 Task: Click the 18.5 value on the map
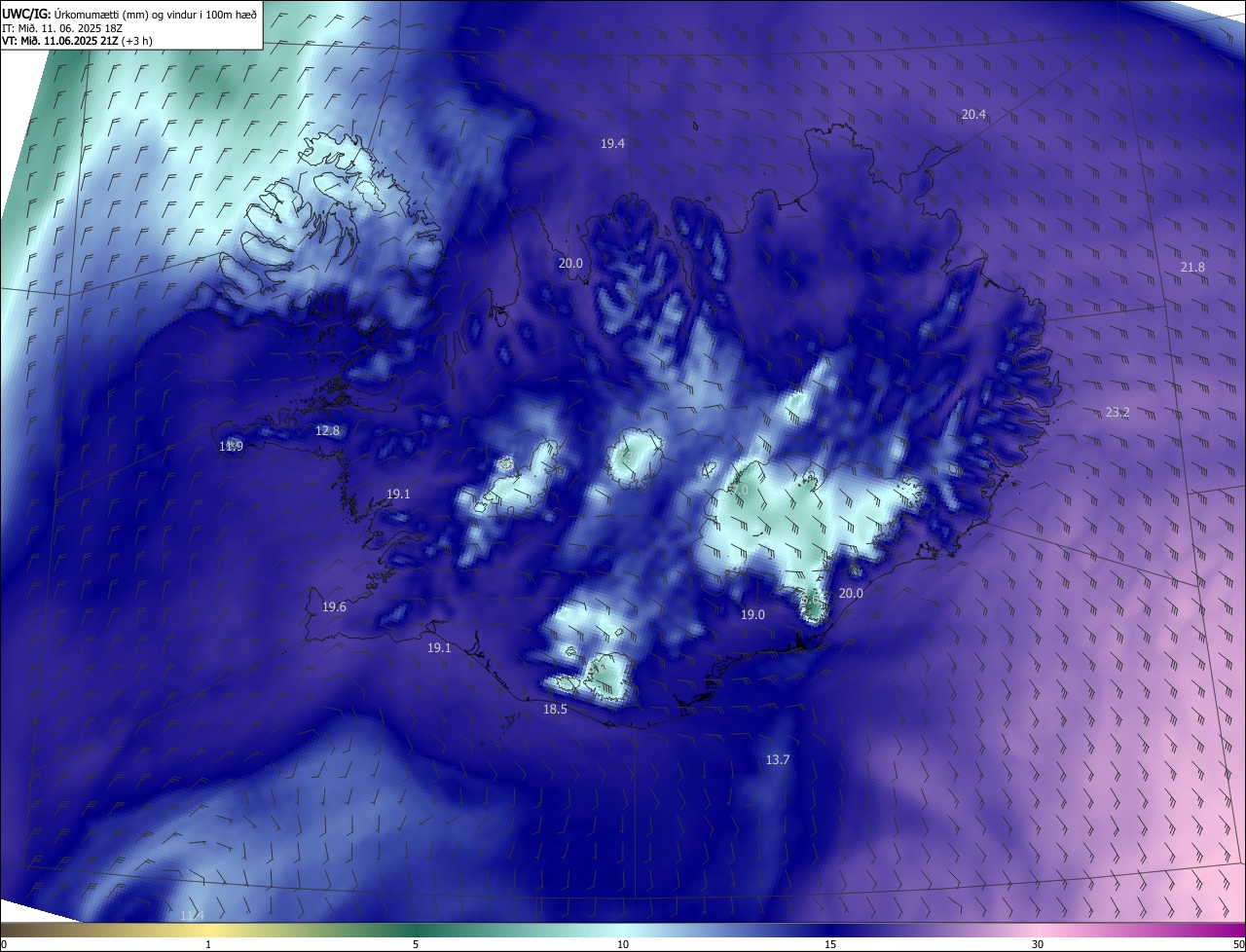pyautogui.click(x=555, y=710)
